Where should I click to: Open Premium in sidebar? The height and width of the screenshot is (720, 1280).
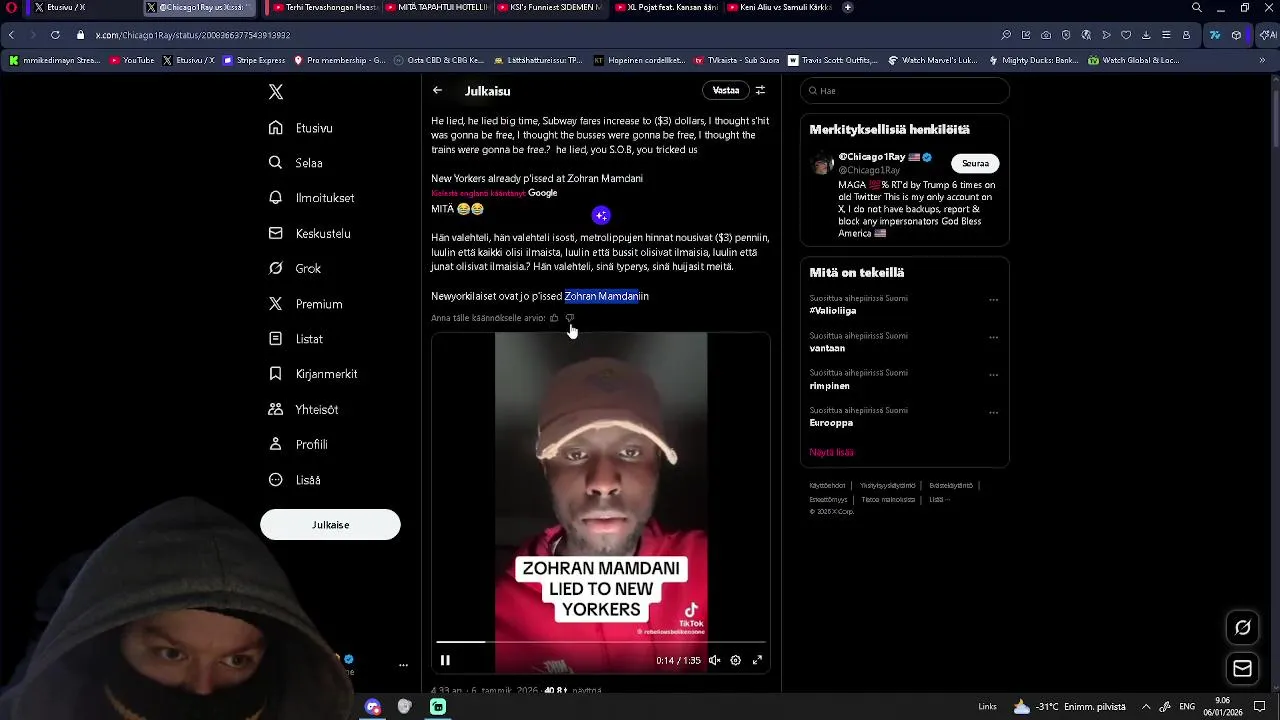click(x=306, y=304)
